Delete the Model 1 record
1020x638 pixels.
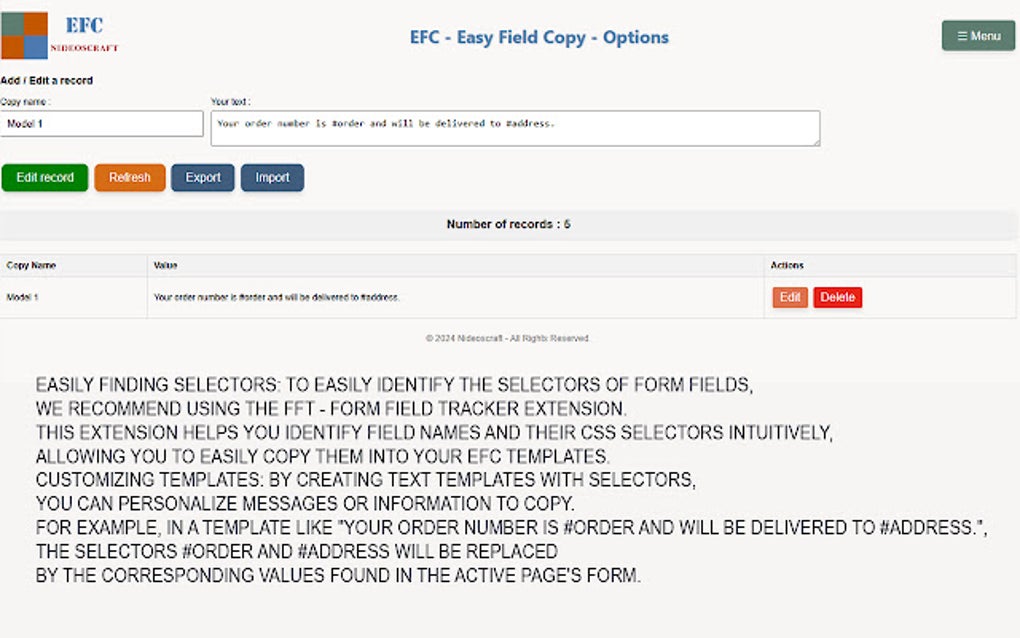pyautogui.click(x=837, y=298)
